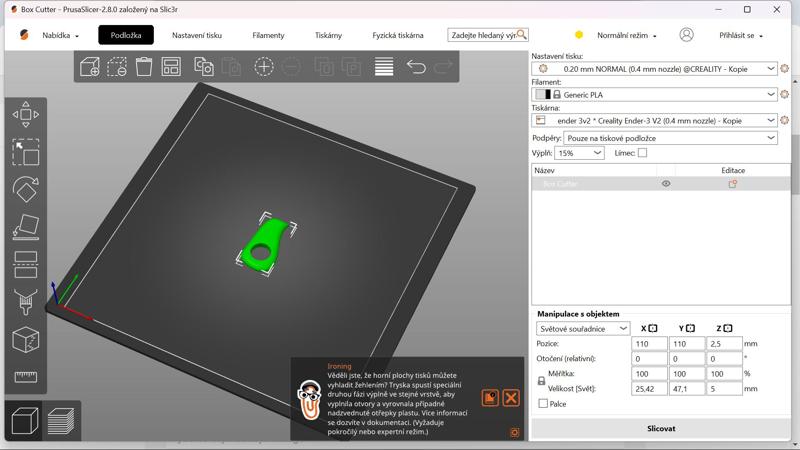Select the Scale tool

(x=26, y=152)
